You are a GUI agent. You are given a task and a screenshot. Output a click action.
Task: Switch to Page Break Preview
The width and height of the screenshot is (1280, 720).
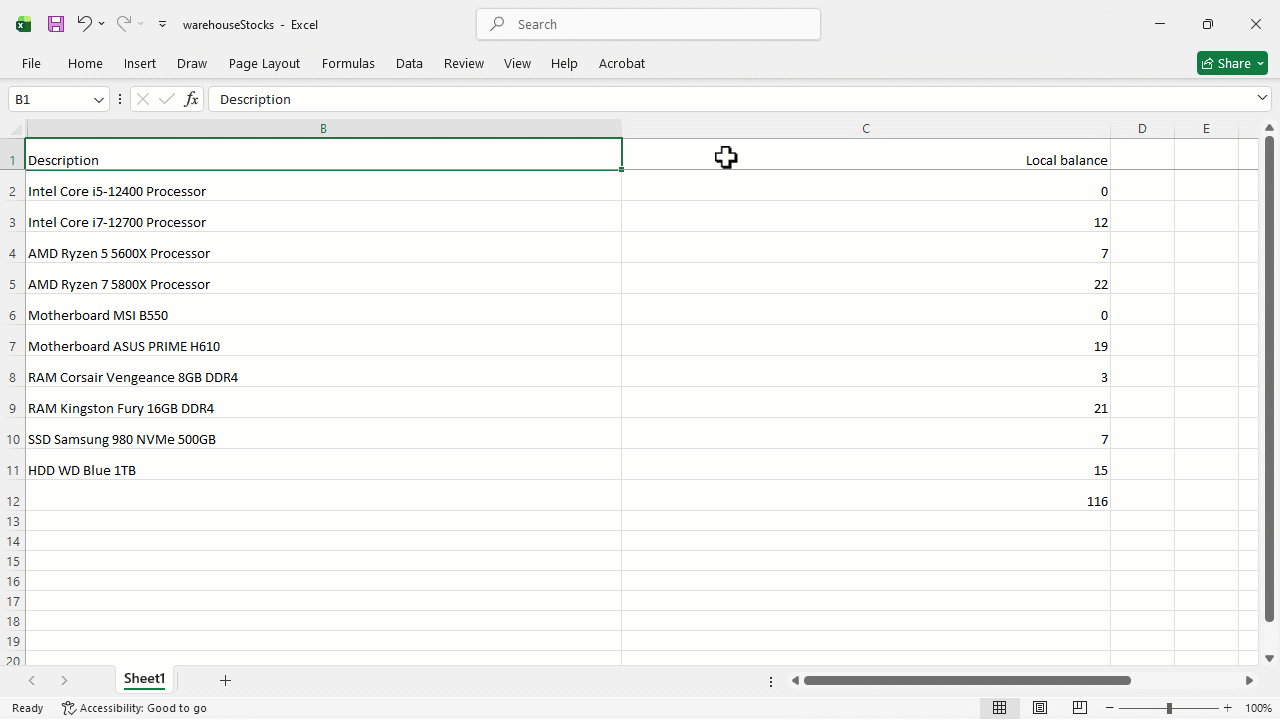[1080, 708]
